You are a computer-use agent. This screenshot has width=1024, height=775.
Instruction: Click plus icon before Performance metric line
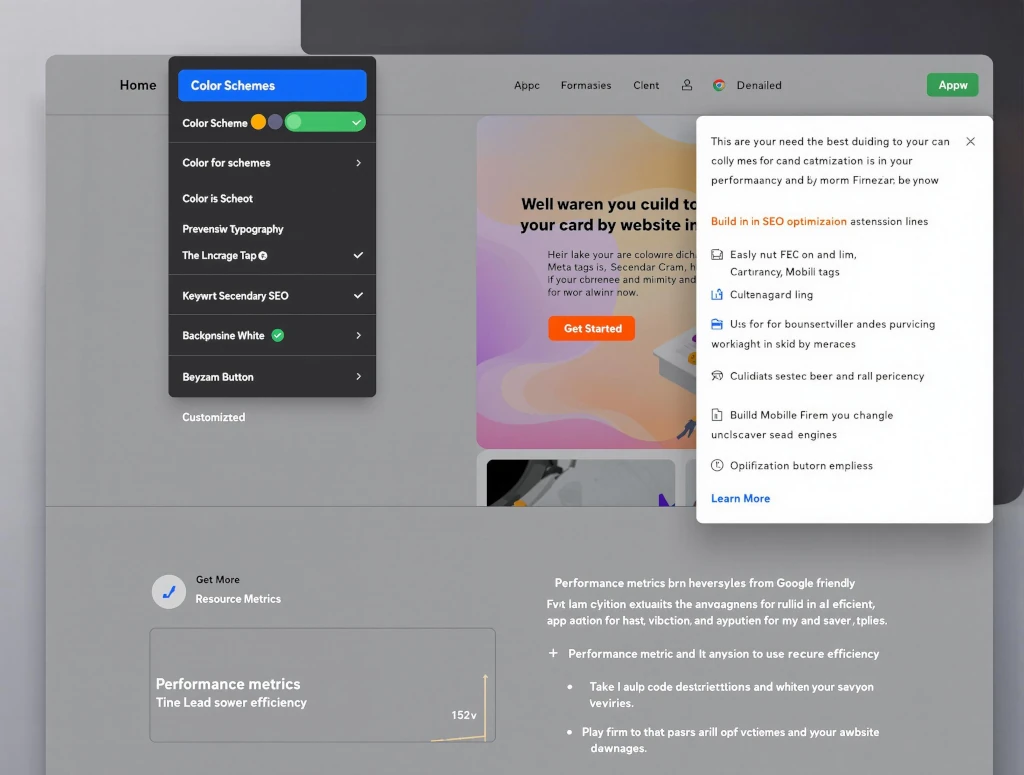pyautogui.click(x=553, y=653)
